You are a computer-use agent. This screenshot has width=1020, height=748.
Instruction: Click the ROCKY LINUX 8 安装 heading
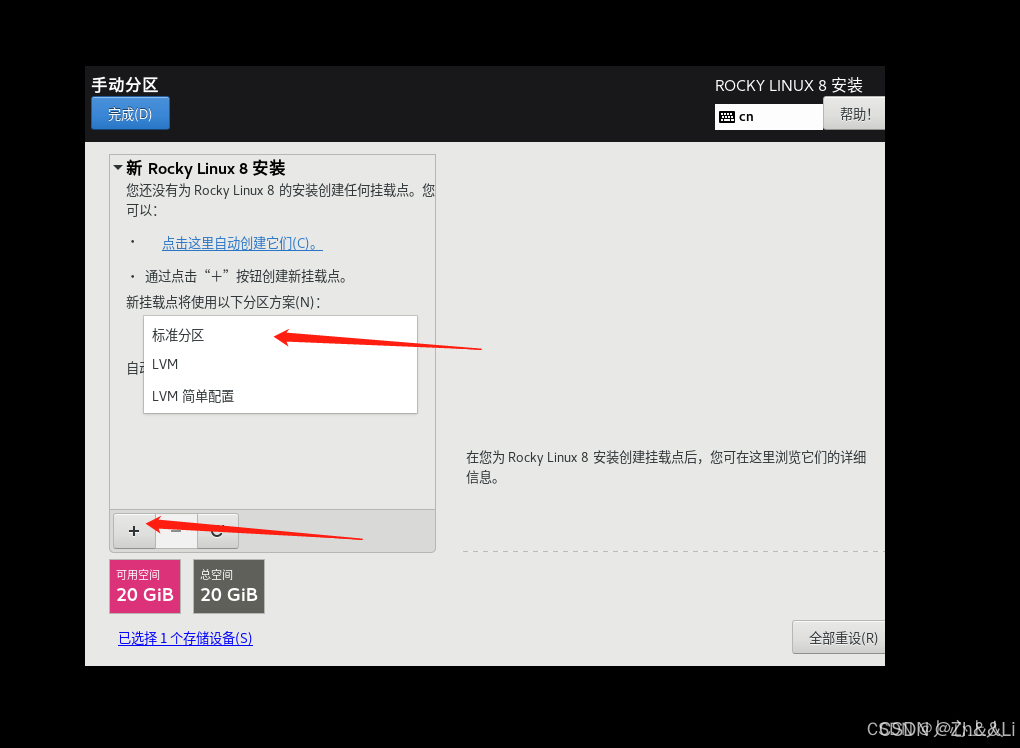click(x=788, y=85)
